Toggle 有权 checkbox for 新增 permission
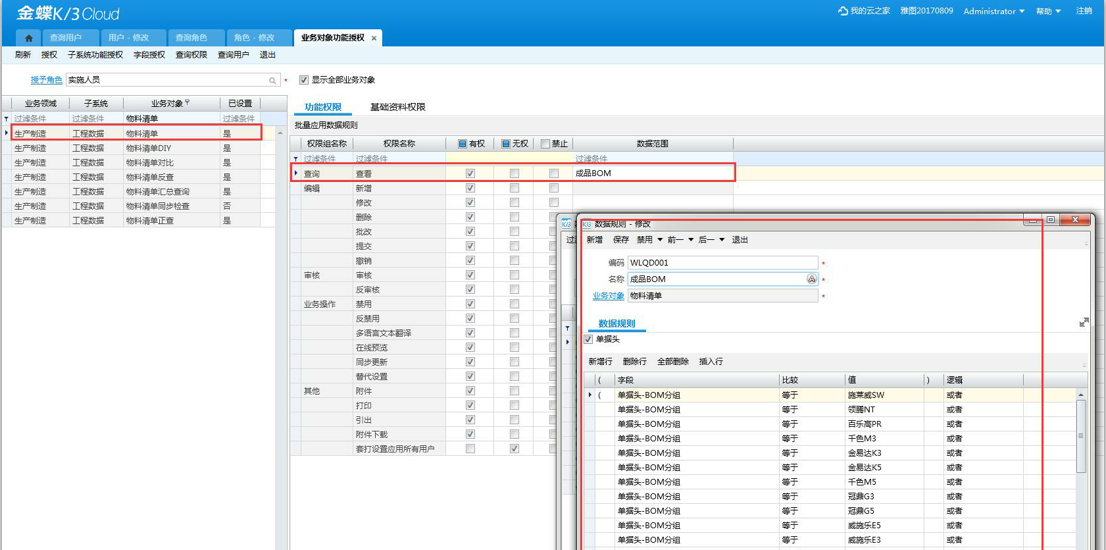 470,188
